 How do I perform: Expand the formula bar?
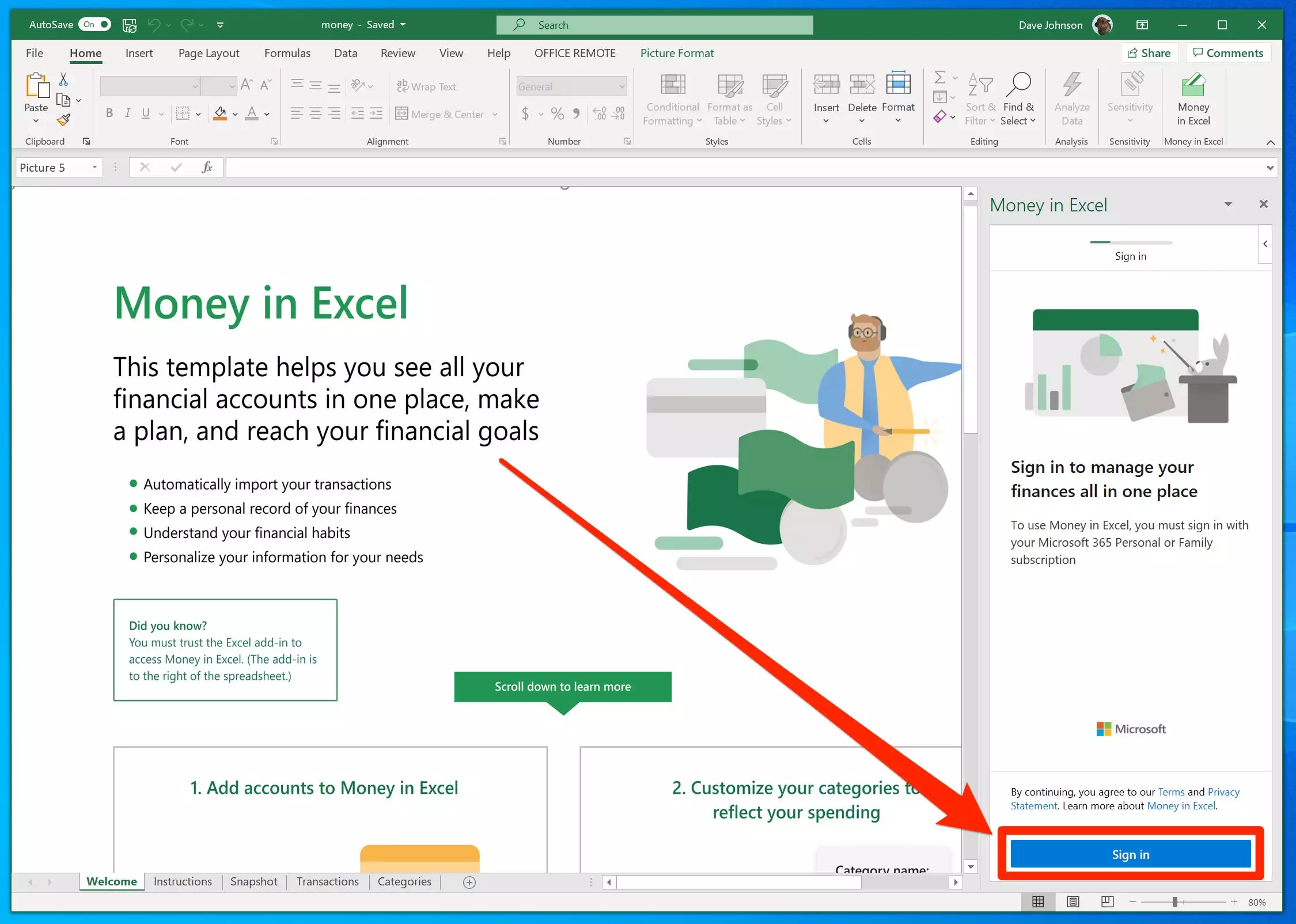[1270, 168]
